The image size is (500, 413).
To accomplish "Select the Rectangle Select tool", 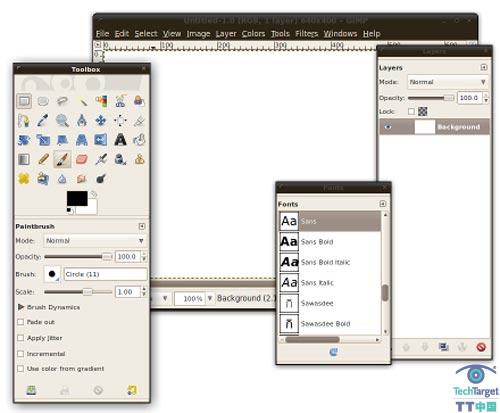I will [x=24, y=101].
